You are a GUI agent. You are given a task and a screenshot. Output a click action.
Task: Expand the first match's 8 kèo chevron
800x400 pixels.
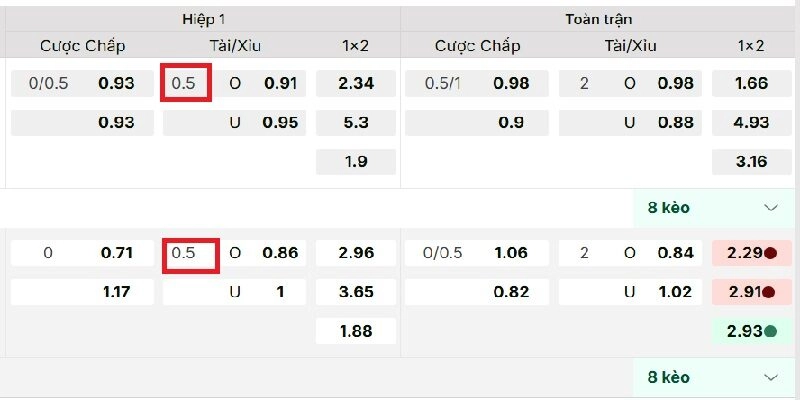(x=770, y=208)
